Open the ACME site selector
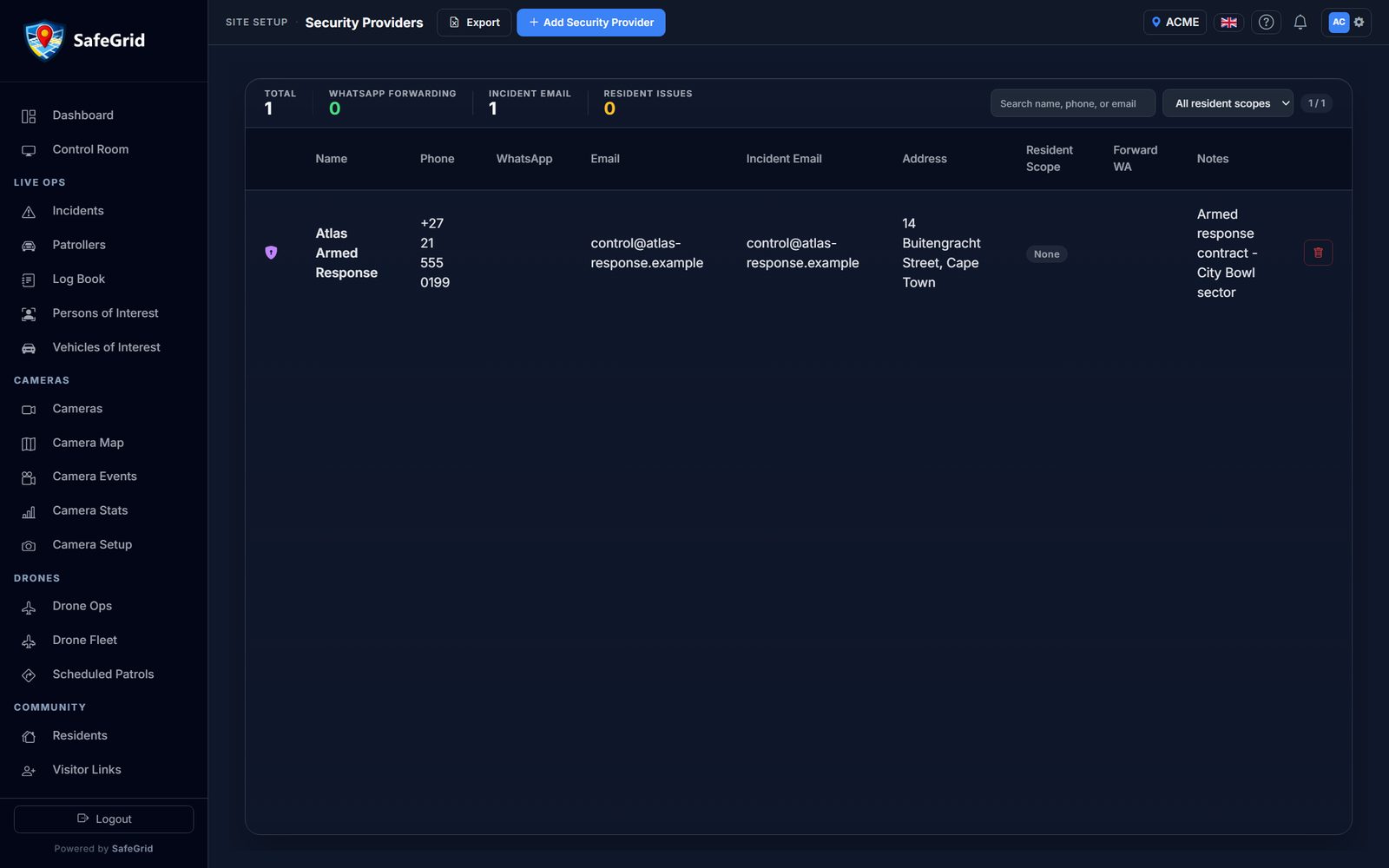The image size is (1389, 868). [1175, 23]
